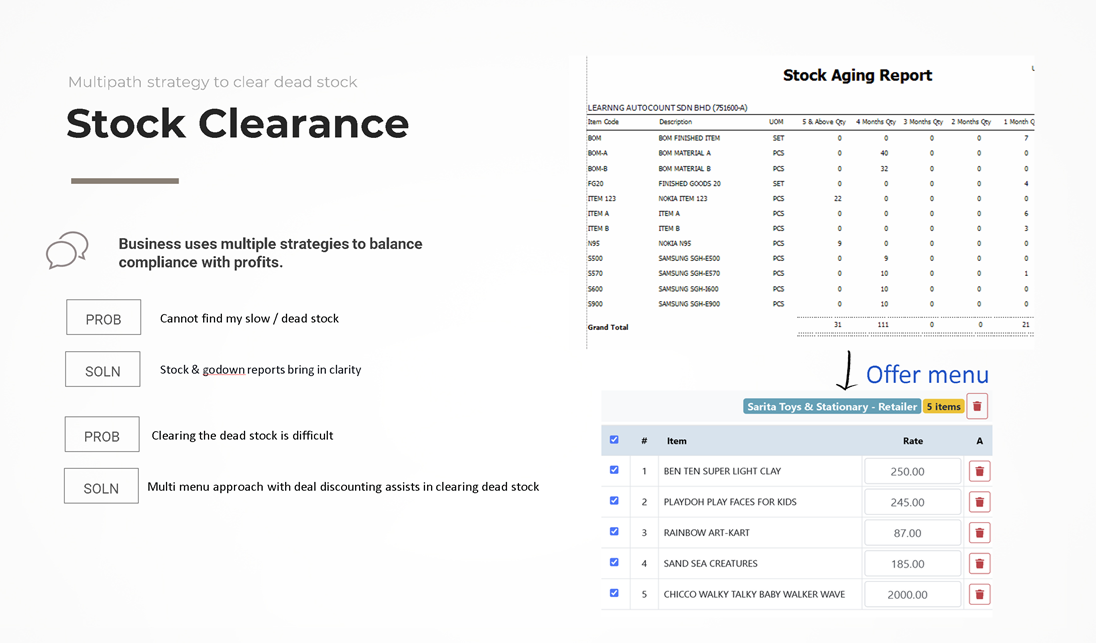Click the PROB box beside 'Cannot find my slow / dead stock'
The image size is (1096, 643).
click(x=103, y=317)
